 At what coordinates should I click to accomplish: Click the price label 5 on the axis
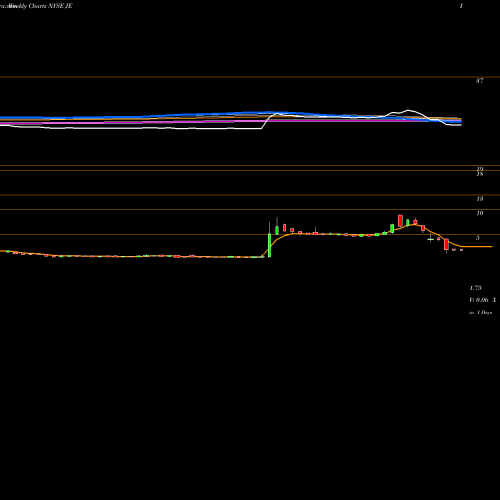[x=478, y=238]
